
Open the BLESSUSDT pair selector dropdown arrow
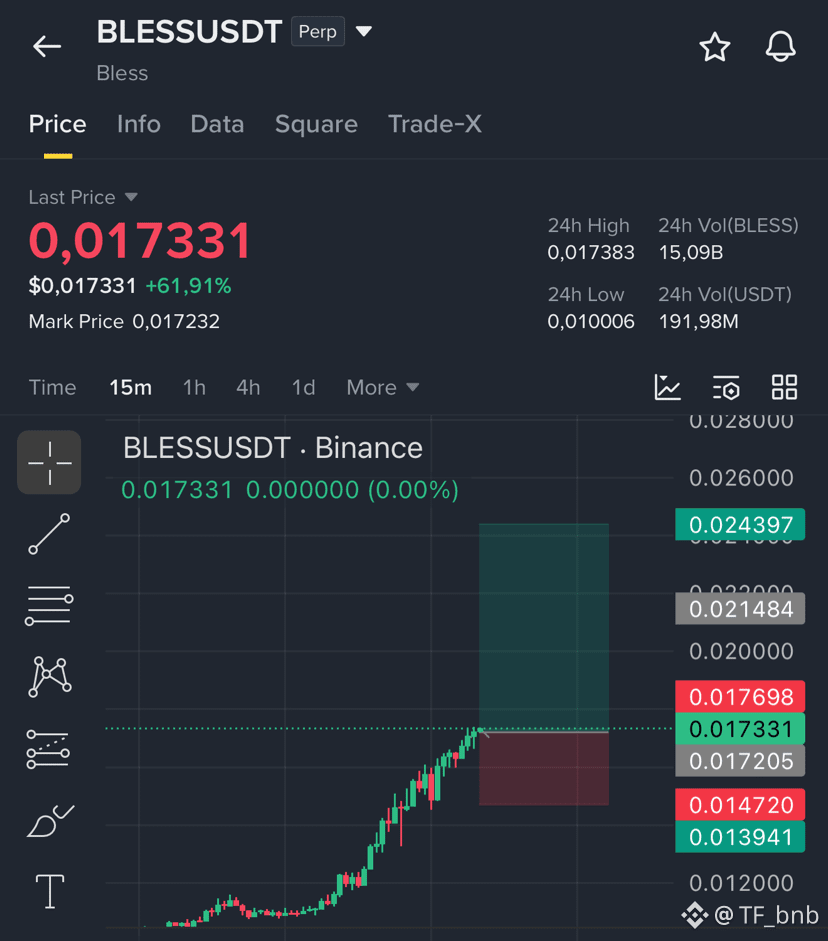[x=364, y=31]
